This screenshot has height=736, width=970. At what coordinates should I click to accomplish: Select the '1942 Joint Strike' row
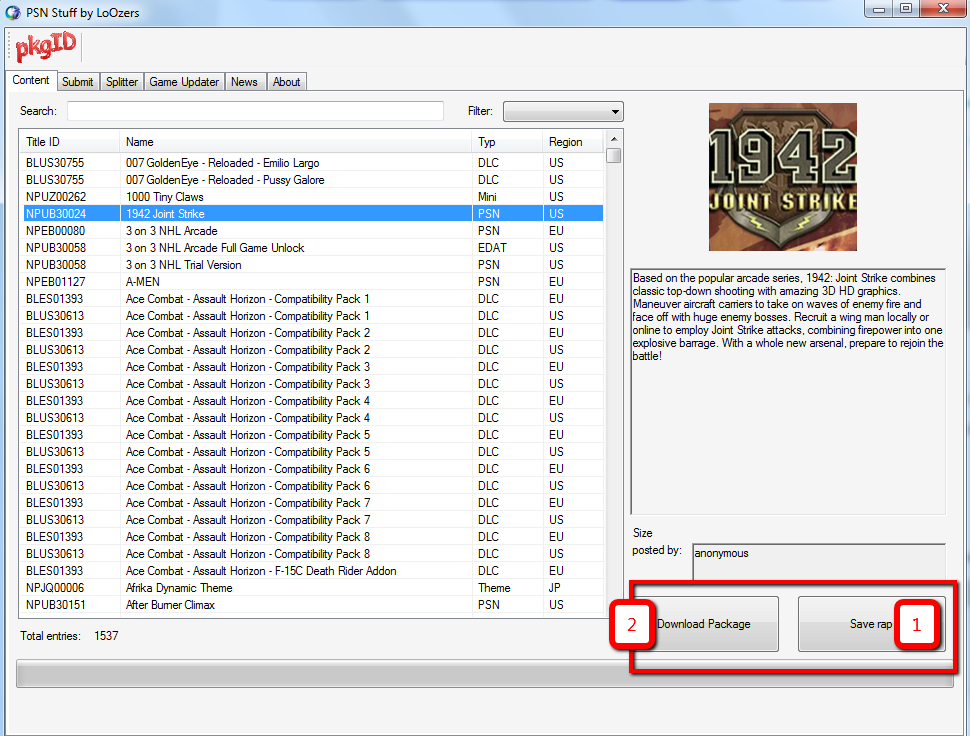pos(311,214)
